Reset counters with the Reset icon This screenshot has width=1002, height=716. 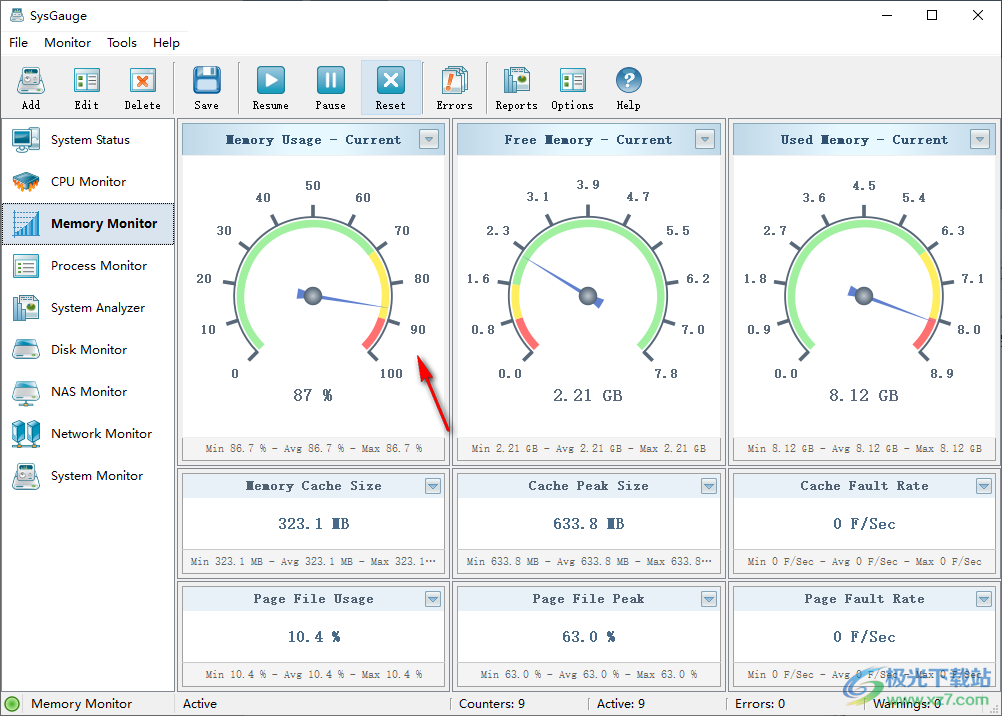(390, 88)
